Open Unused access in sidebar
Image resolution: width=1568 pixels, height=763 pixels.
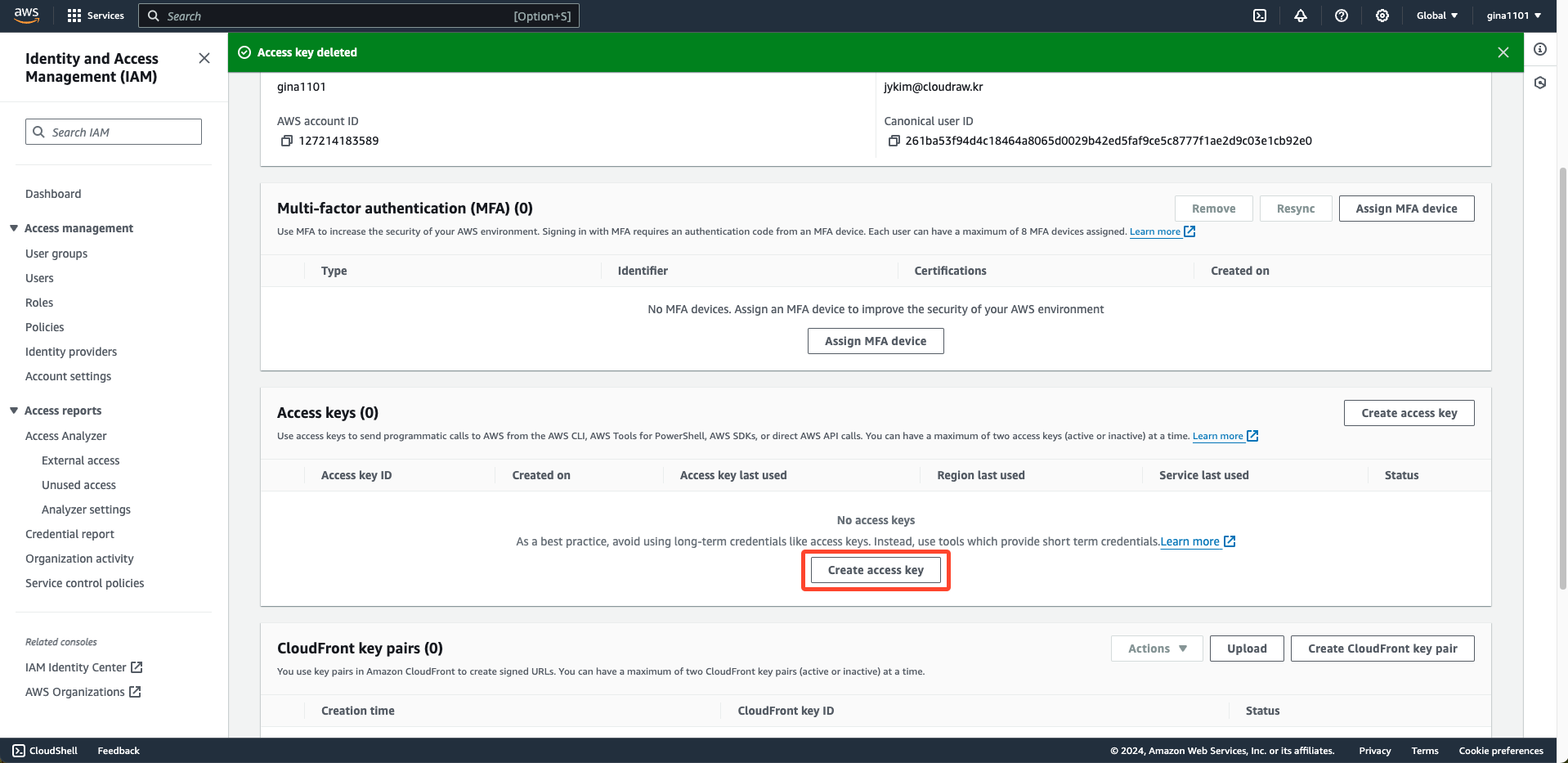pyautogui.click(x=78, y=485)
